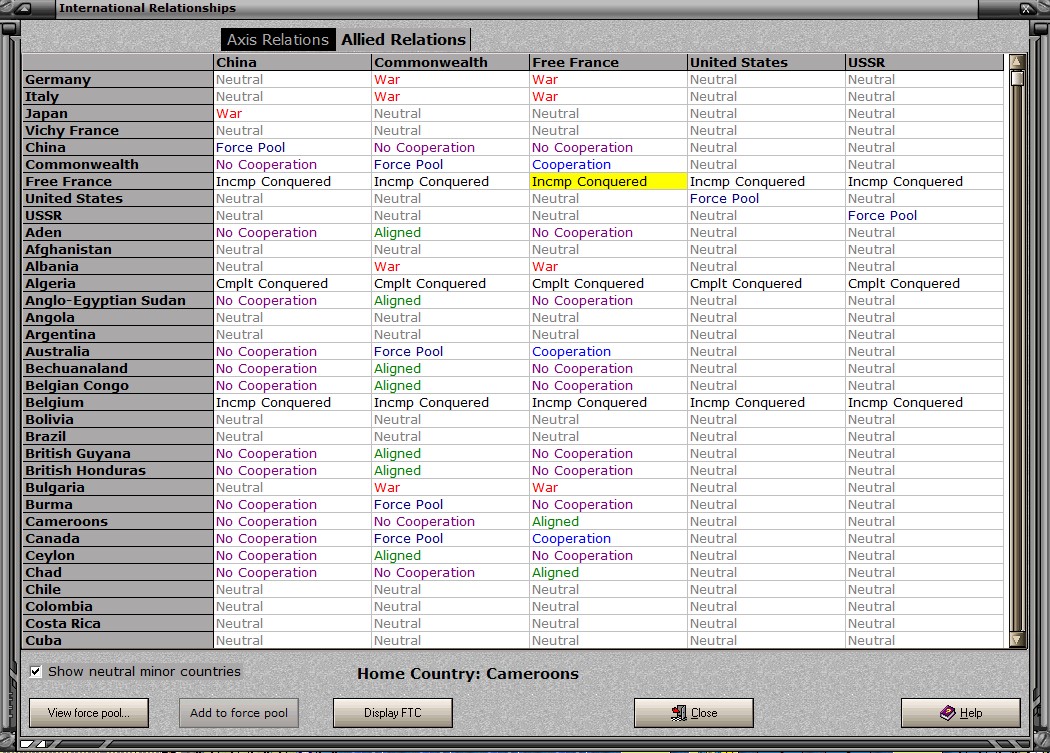
Task: Click Bulgaria's War cell under Free France
Action: click(608, 488)
